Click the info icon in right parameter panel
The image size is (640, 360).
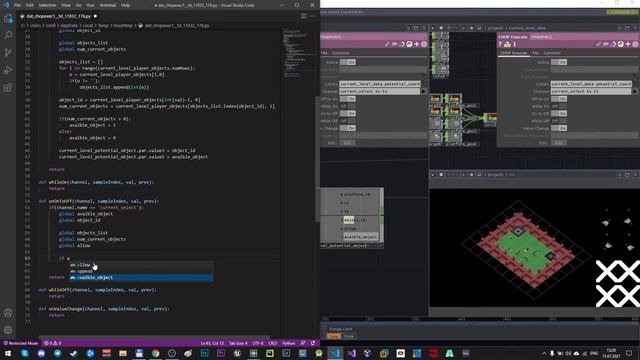pos(515,44)
